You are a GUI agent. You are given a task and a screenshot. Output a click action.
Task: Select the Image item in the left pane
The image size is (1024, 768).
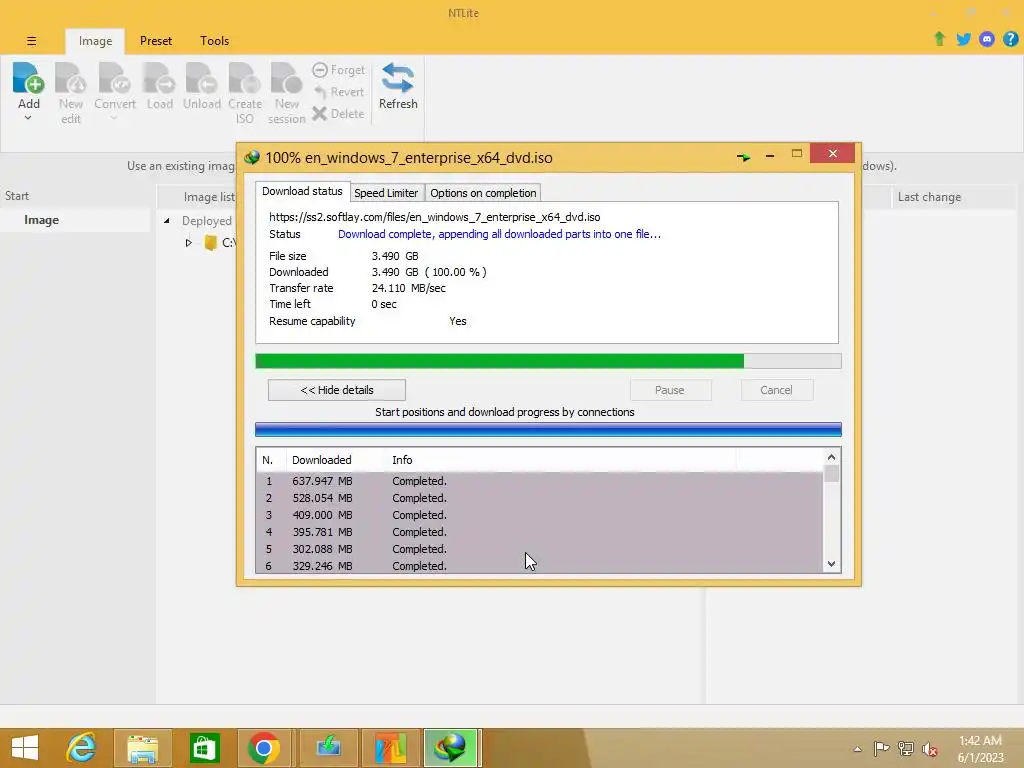(x=75, y=220)
